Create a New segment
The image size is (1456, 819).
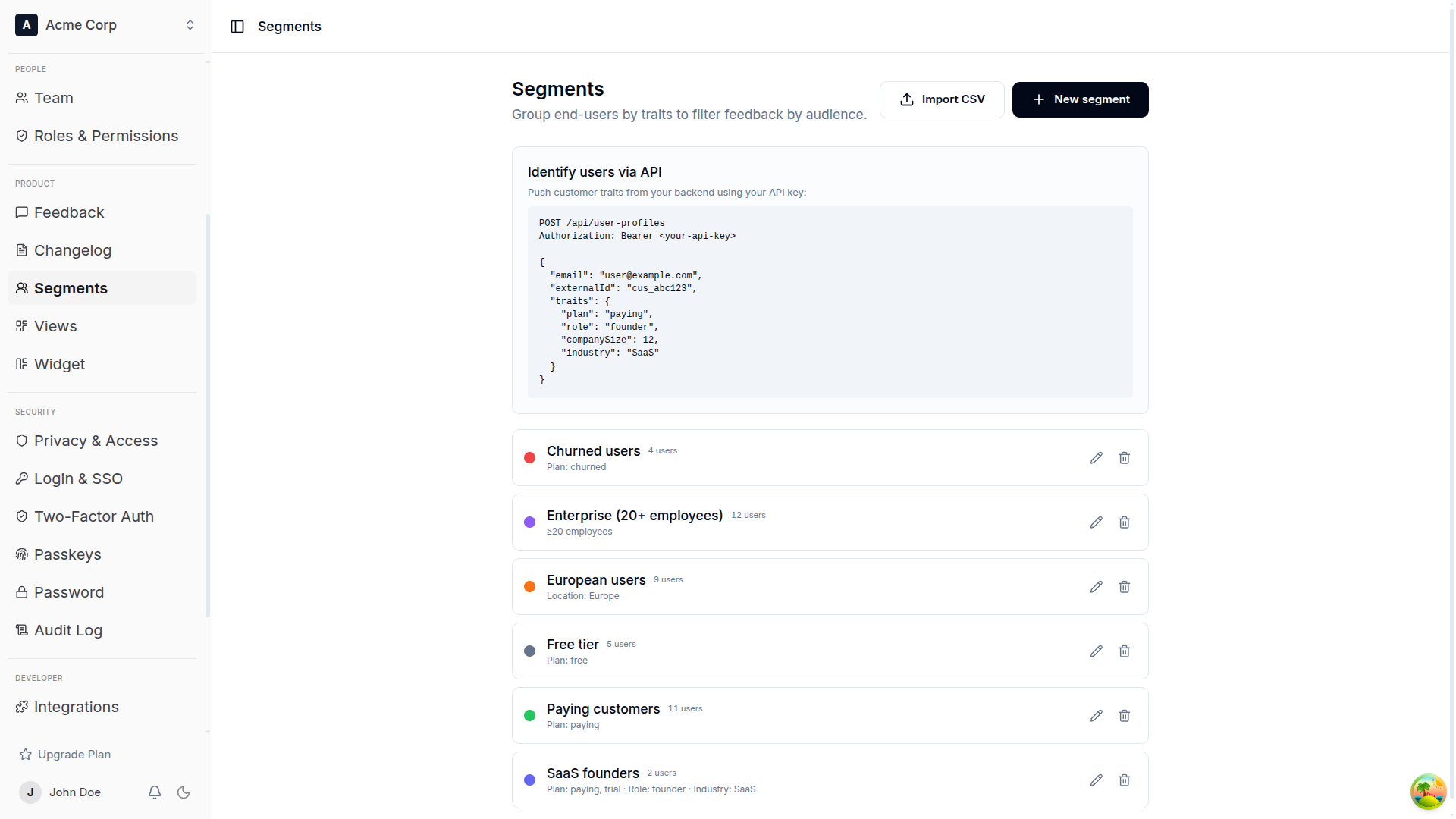(x=1080, y=99)
